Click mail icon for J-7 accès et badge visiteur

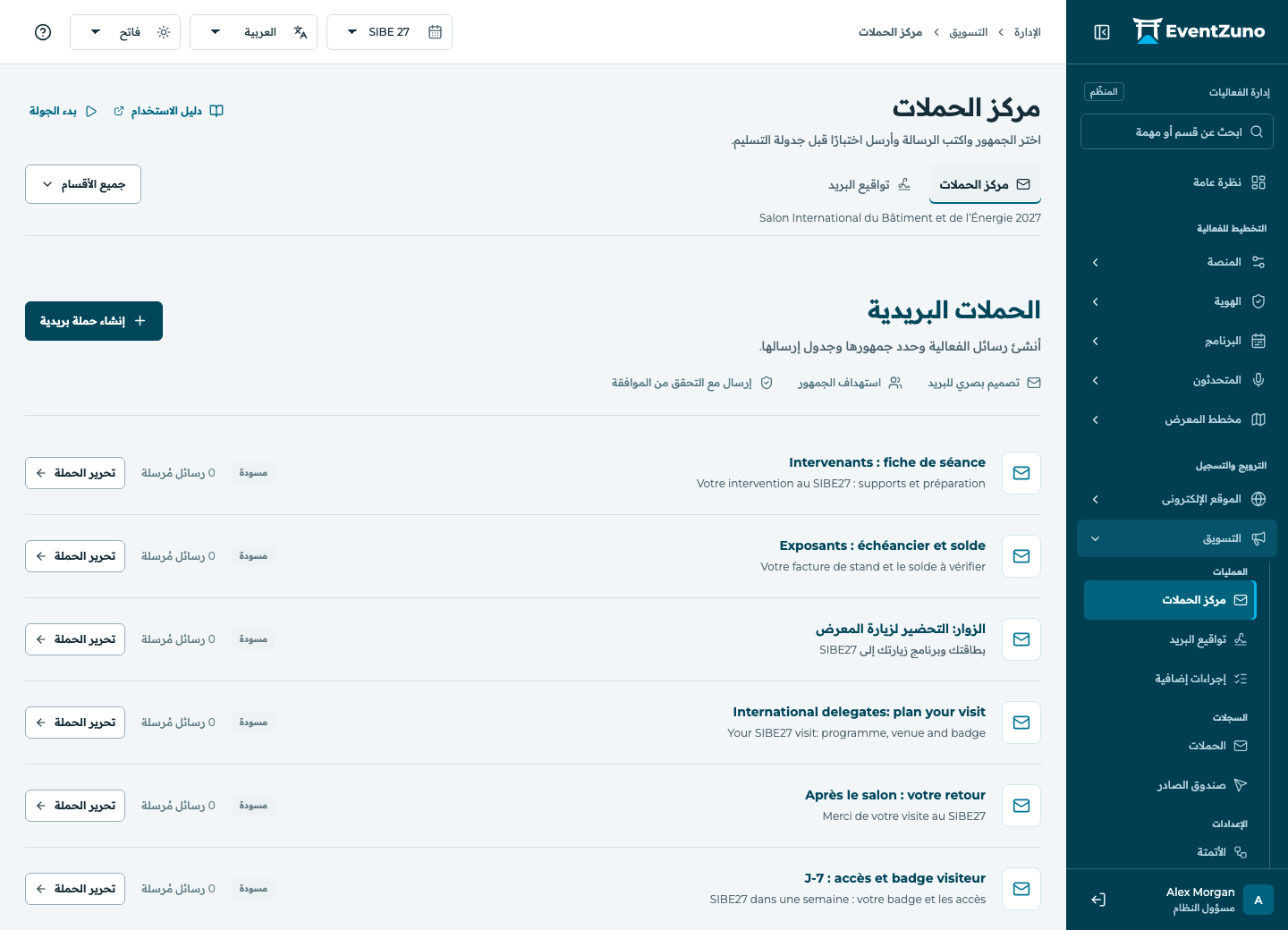pos(1021,889)
